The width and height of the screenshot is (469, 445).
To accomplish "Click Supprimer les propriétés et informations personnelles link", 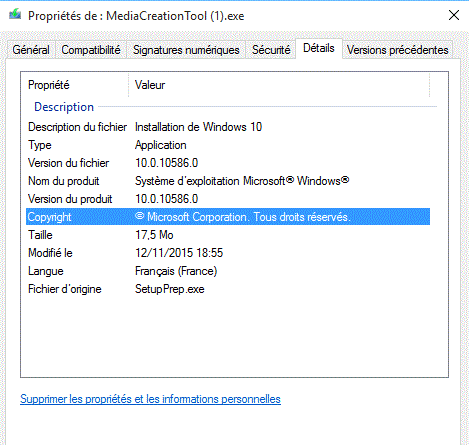I will 150,399.
